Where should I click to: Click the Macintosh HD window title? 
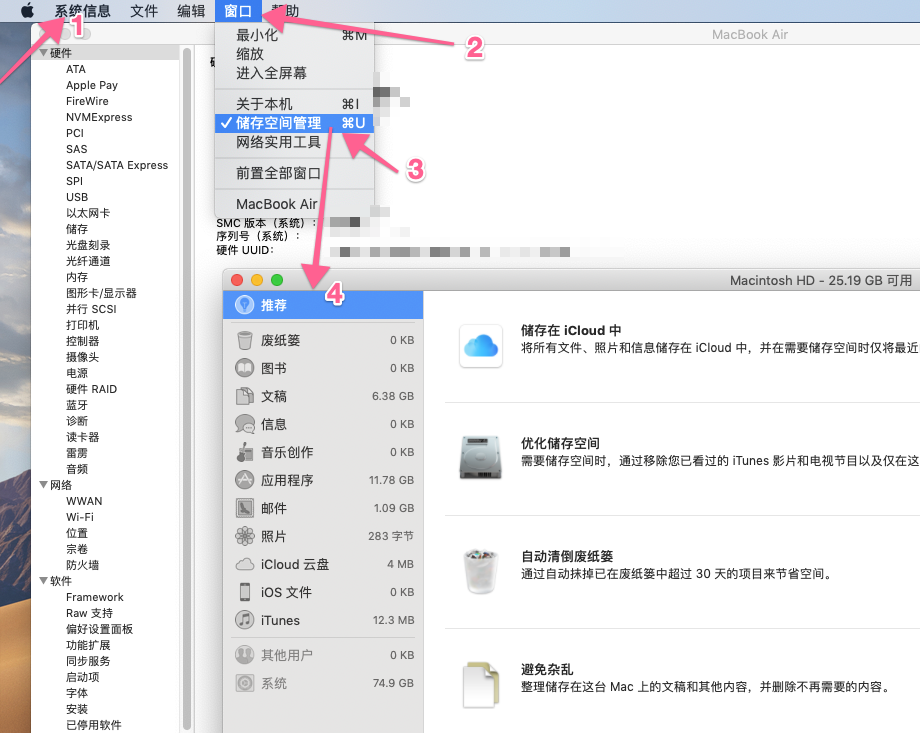point(821,281)
